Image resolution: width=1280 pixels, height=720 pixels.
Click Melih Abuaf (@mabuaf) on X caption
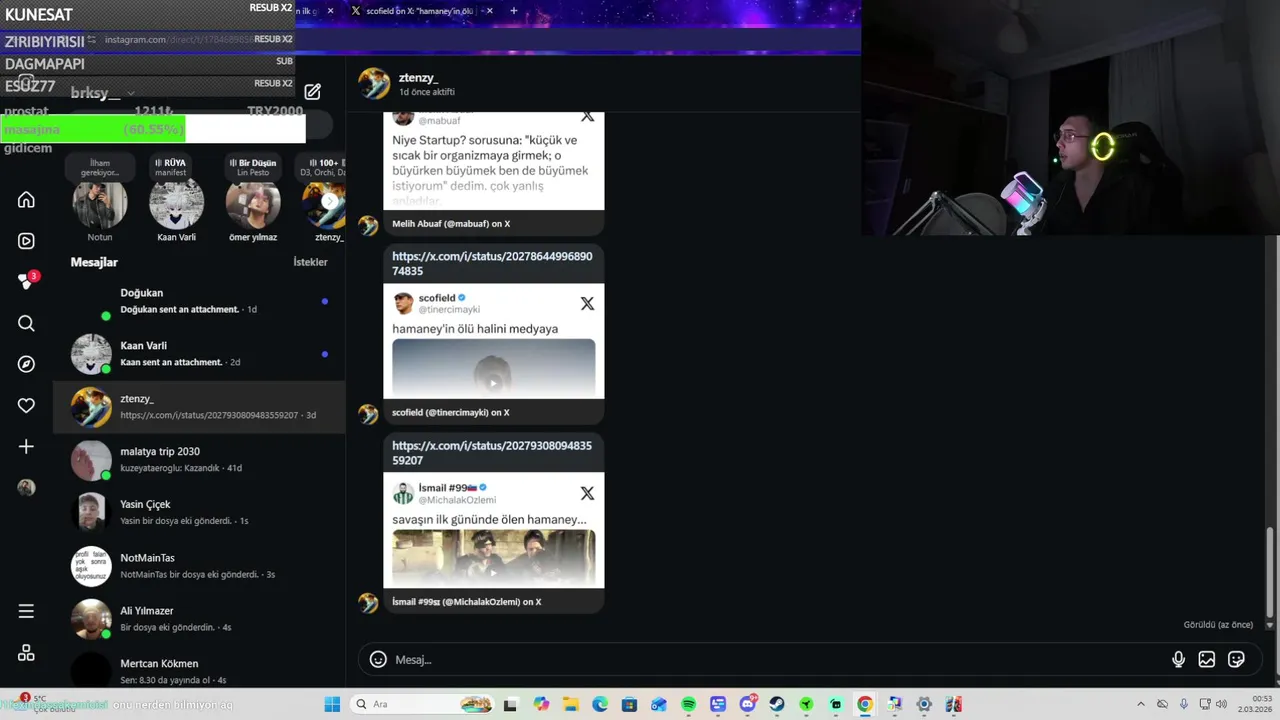451,224
